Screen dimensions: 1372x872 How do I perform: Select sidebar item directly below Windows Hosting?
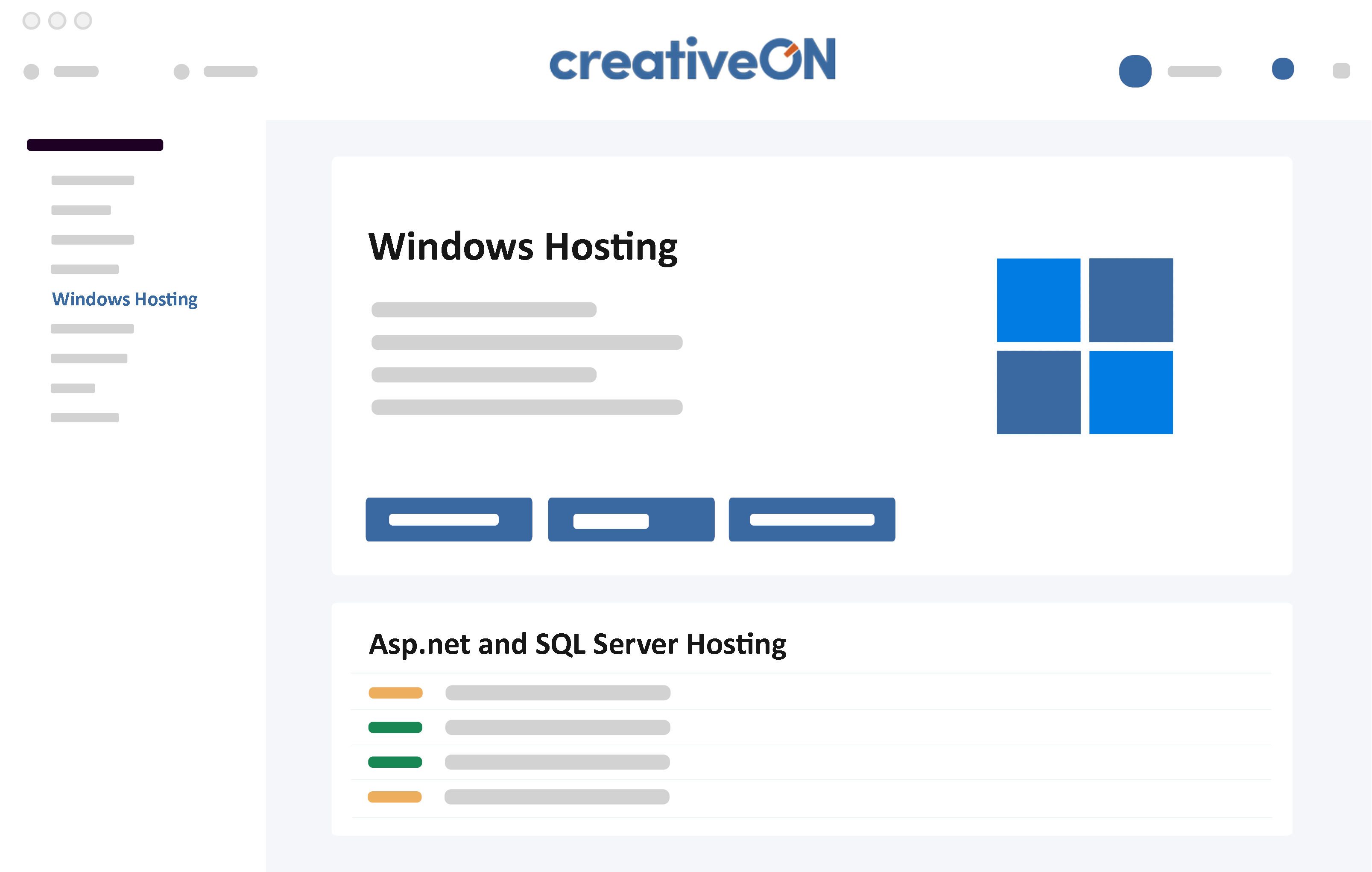(92, 329)
